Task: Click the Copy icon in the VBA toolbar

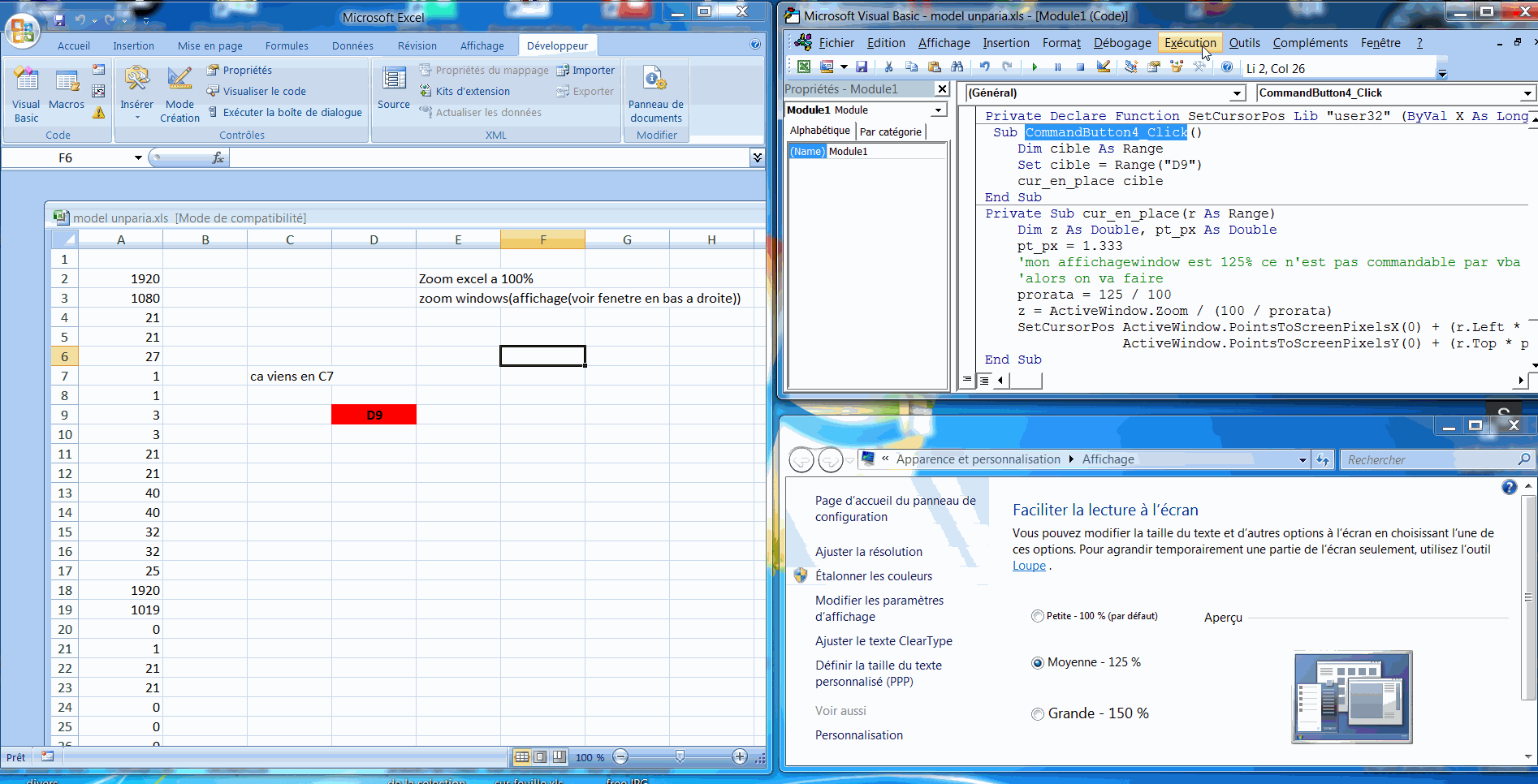Action: coord(912,67)
